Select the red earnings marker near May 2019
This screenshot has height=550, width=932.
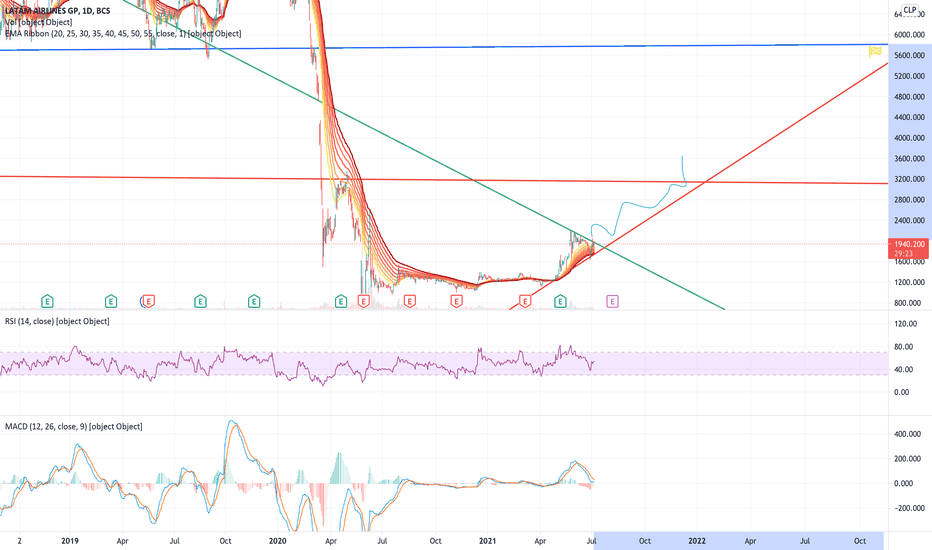(x=149, y=301)
